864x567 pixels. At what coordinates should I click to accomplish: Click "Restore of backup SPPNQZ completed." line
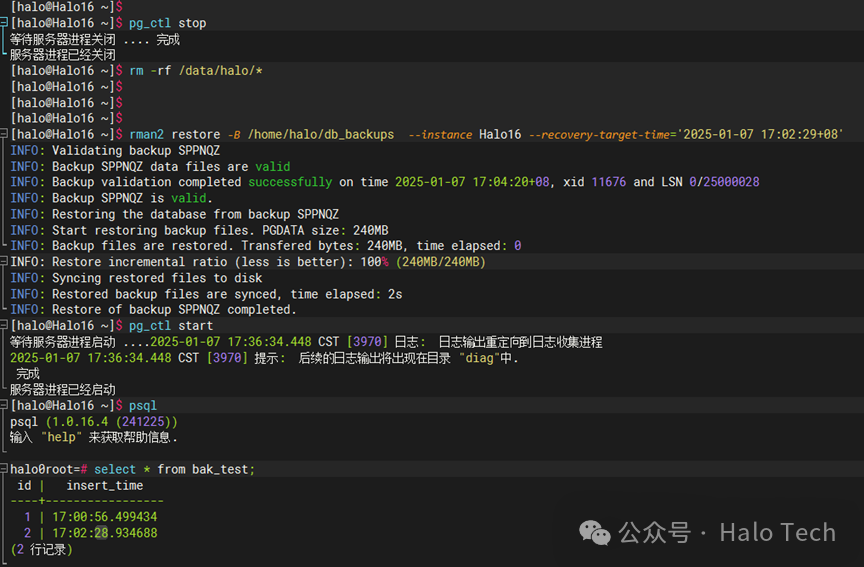tap(174, 310)
